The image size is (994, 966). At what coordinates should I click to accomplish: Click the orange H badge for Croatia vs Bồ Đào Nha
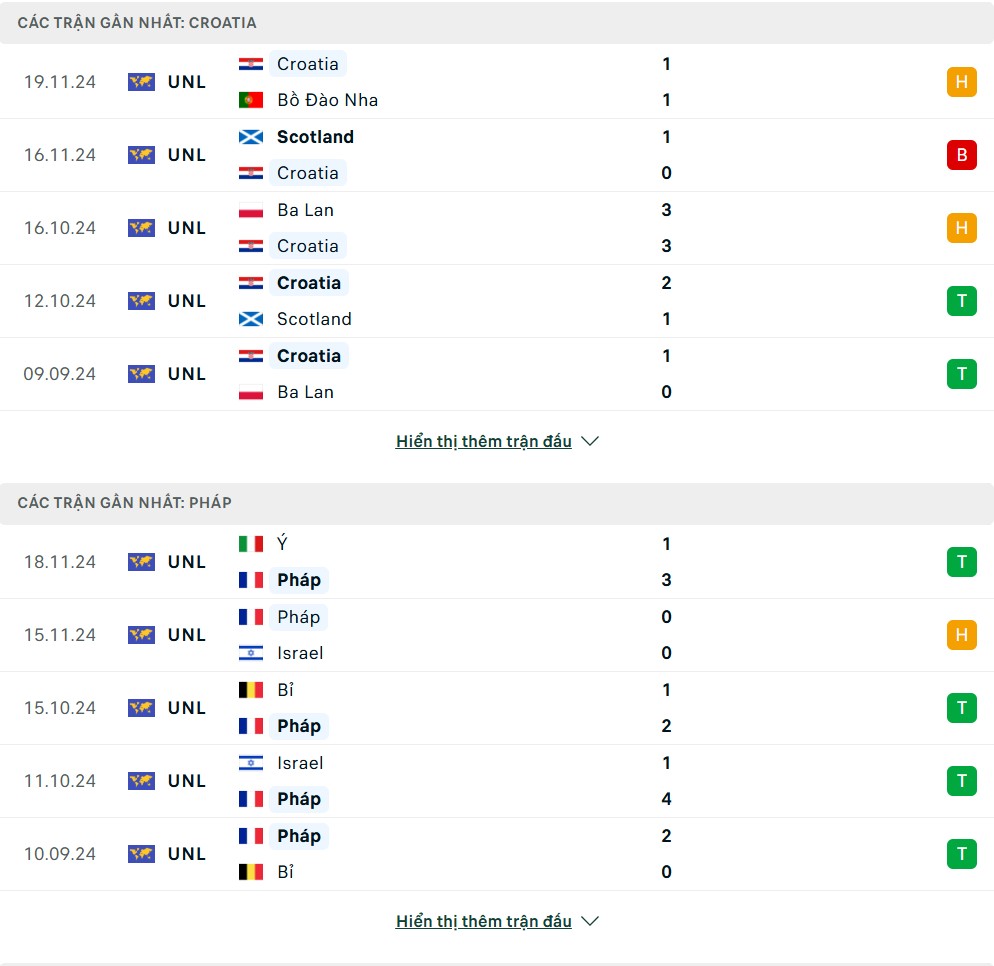coord(962,82)
